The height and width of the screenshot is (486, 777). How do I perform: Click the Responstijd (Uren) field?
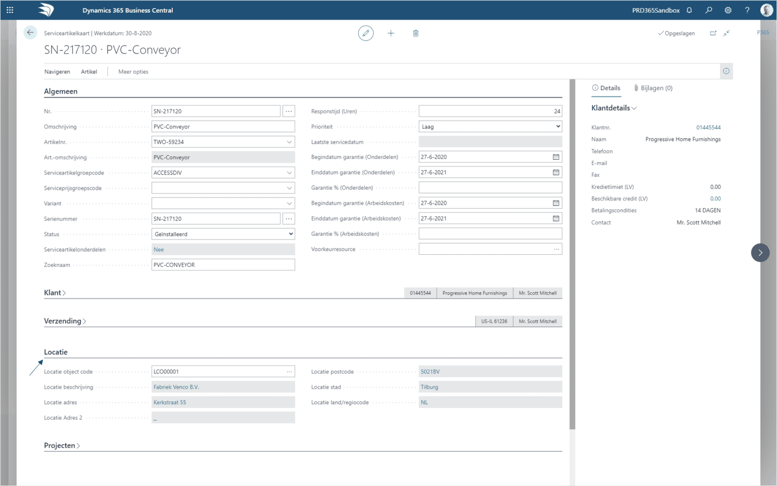point(491,111)
